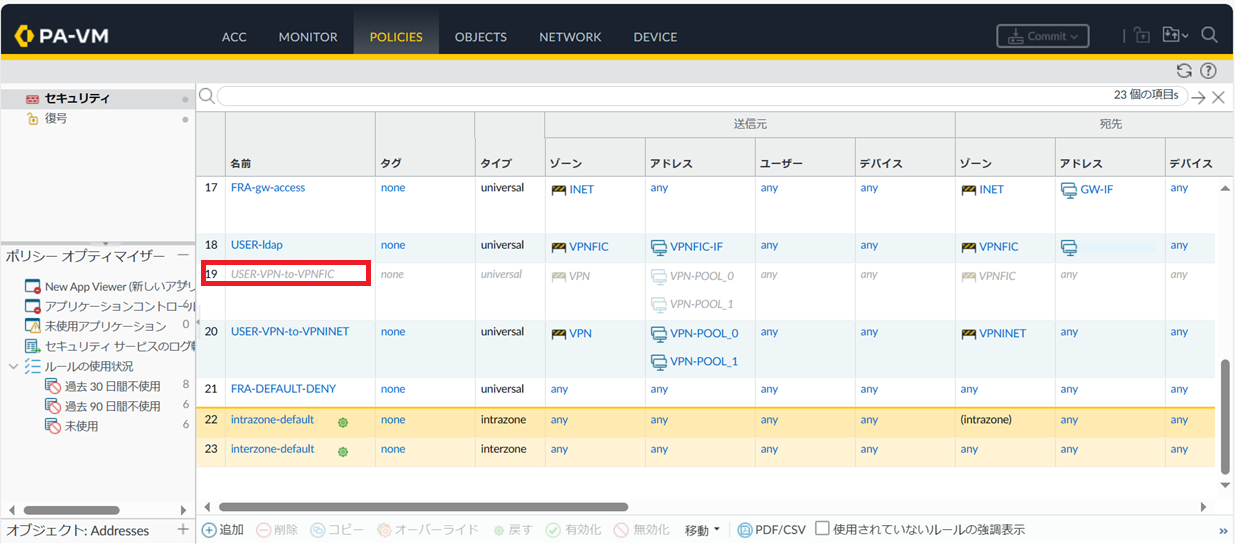
Task: Click the 追加 add rule button
Action: pyautogui.click(x=223, y=530)
